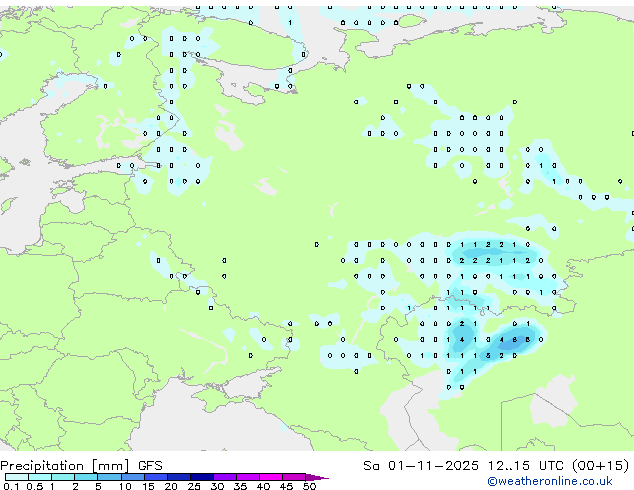Click the [mm] unit label
The image size is (634, 490).
tap(111, 466)
